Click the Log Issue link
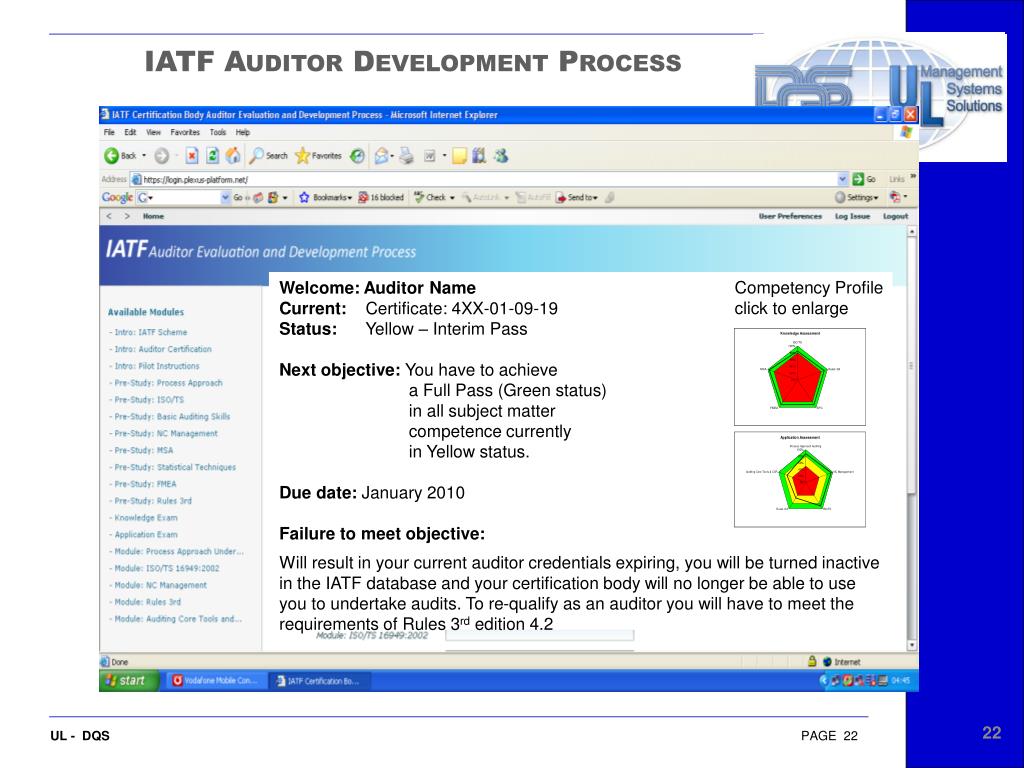1024x768 pixels. coord(852,216)
